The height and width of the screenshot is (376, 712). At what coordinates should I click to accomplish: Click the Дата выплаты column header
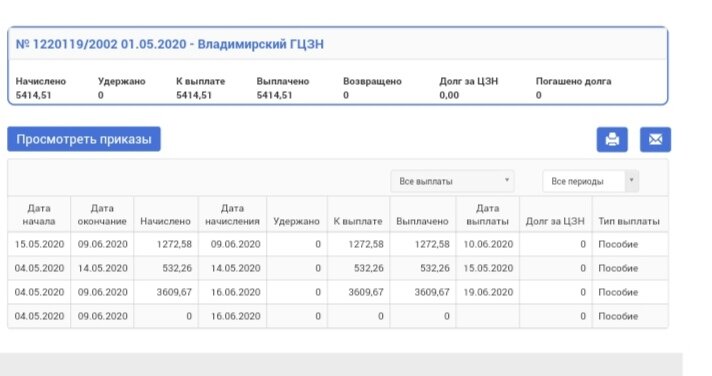488,215
